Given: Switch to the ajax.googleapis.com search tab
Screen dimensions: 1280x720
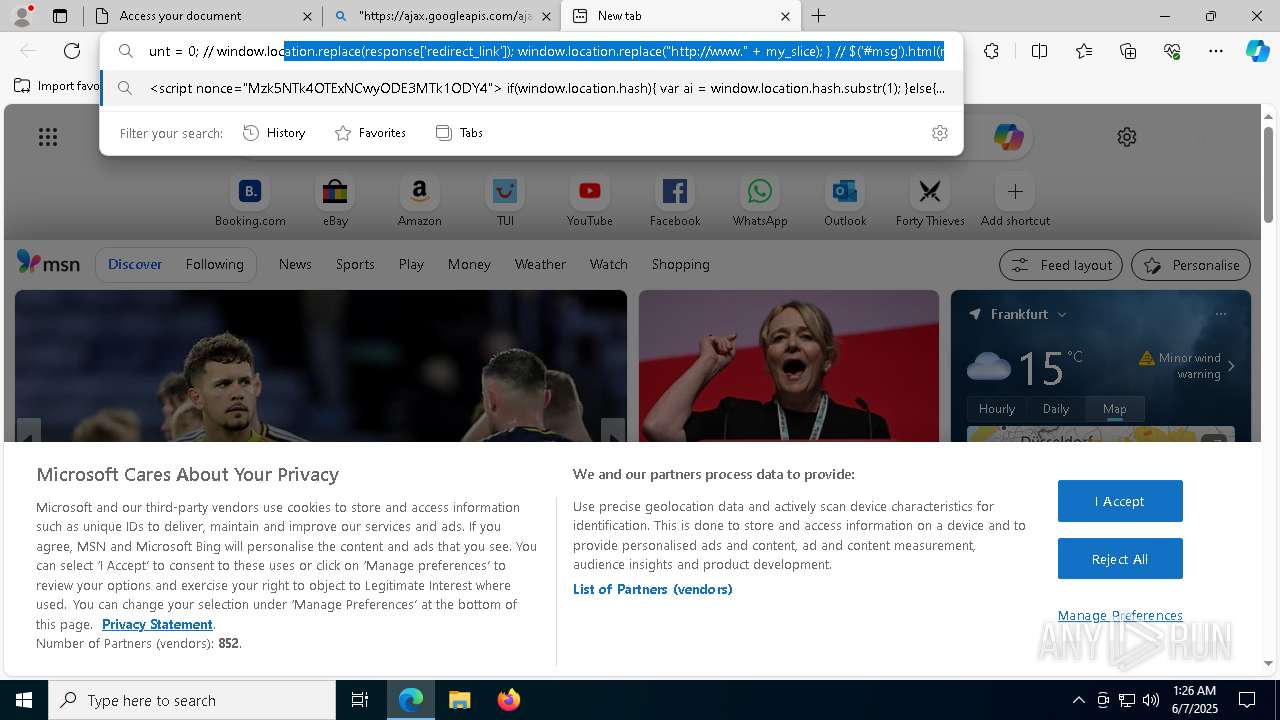Looking at the screenshot, I should (443, 16).
